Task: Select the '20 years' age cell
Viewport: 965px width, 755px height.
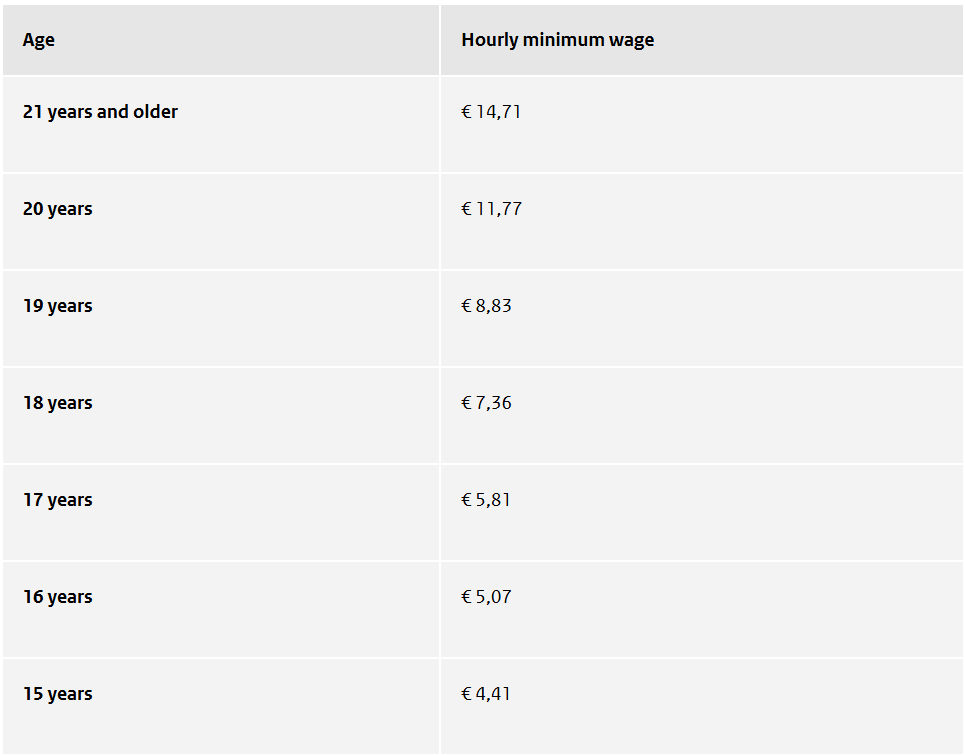Action: [57, 209]
